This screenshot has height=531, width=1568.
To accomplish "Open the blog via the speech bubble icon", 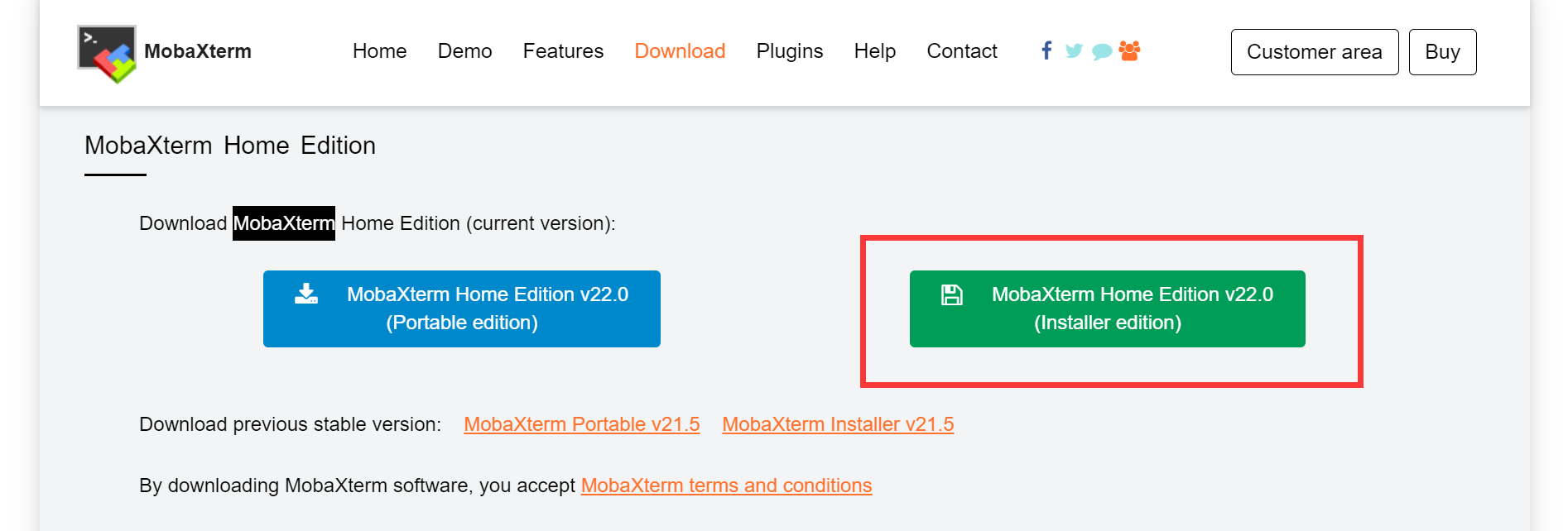I will point(1102,51).
